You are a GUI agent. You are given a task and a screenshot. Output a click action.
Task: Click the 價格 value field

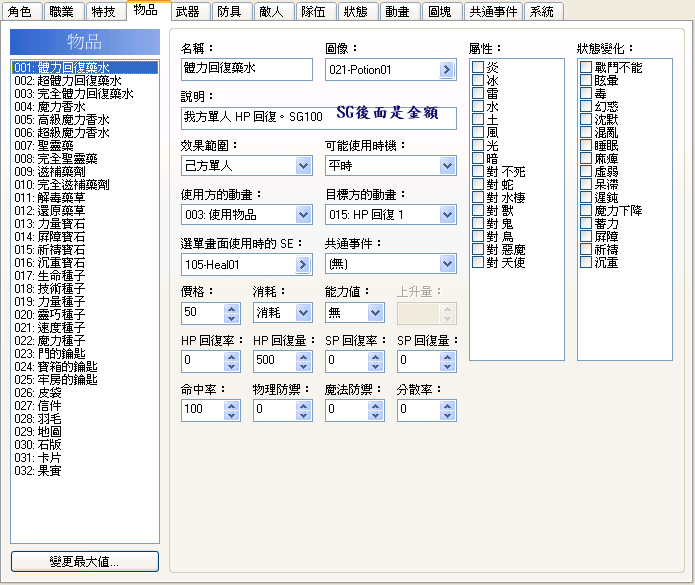tap(203, 313)
